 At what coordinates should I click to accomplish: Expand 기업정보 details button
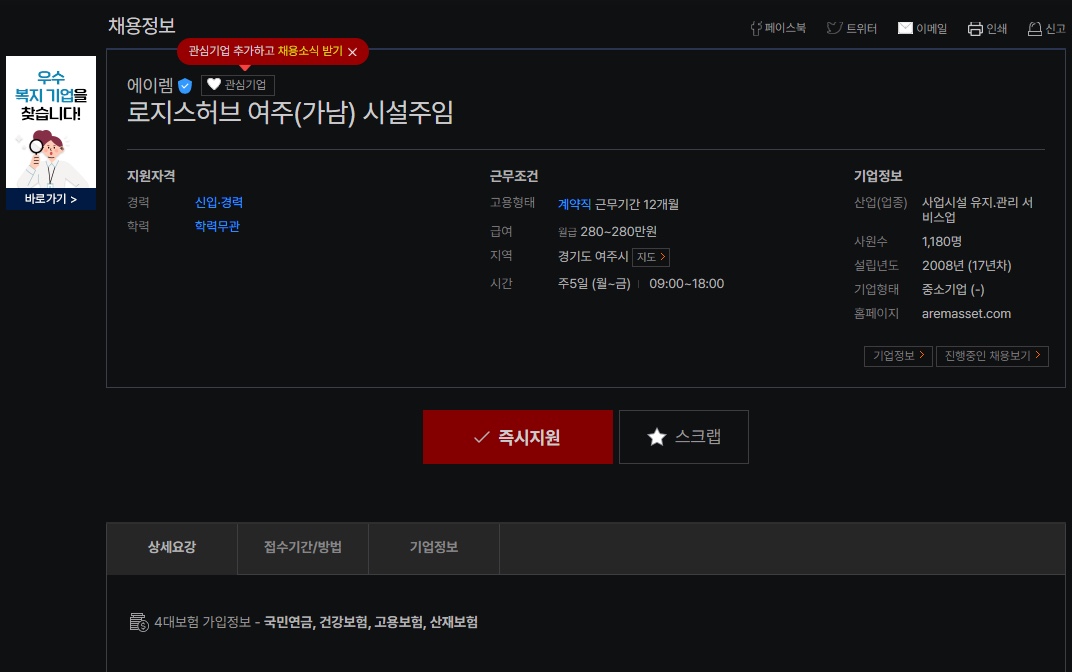(x=897, y=355)
